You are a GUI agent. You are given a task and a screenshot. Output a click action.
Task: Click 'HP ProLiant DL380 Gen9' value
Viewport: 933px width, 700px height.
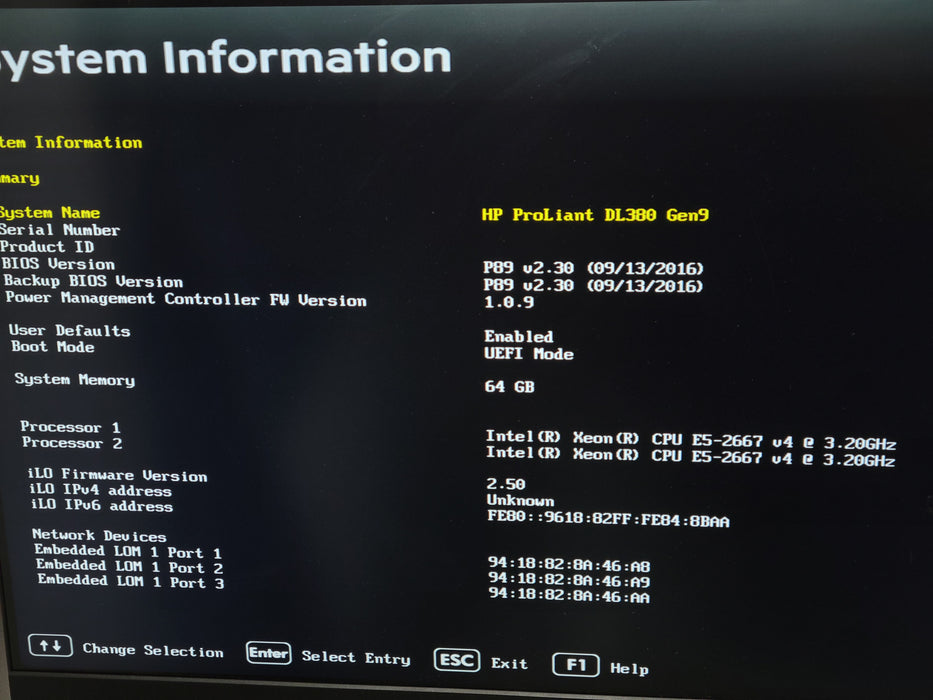pos(595,215)
